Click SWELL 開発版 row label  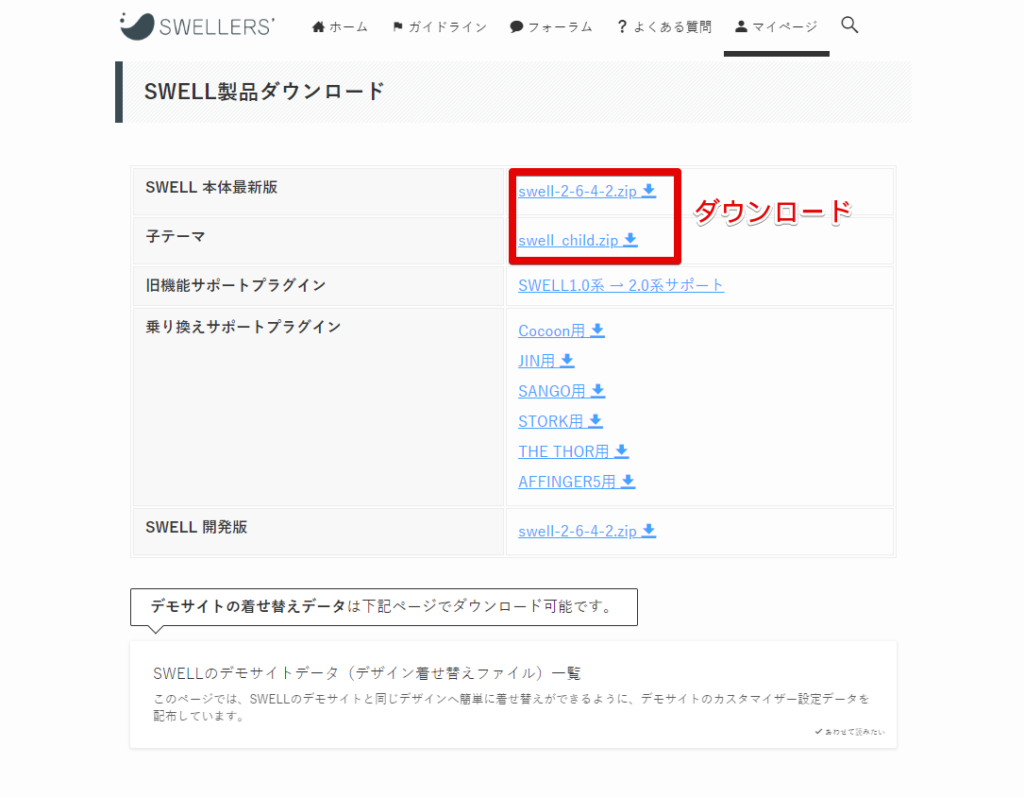(x=196, y=527)
